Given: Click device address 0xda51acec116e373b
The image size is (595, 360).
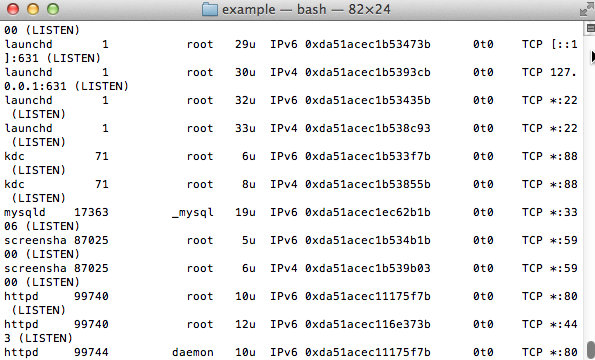Looking at the screenshot, I should pos(368,324).
